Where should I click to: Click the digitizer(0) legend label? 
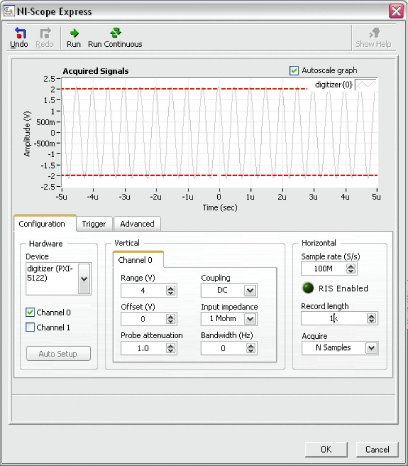click(334, 85)
